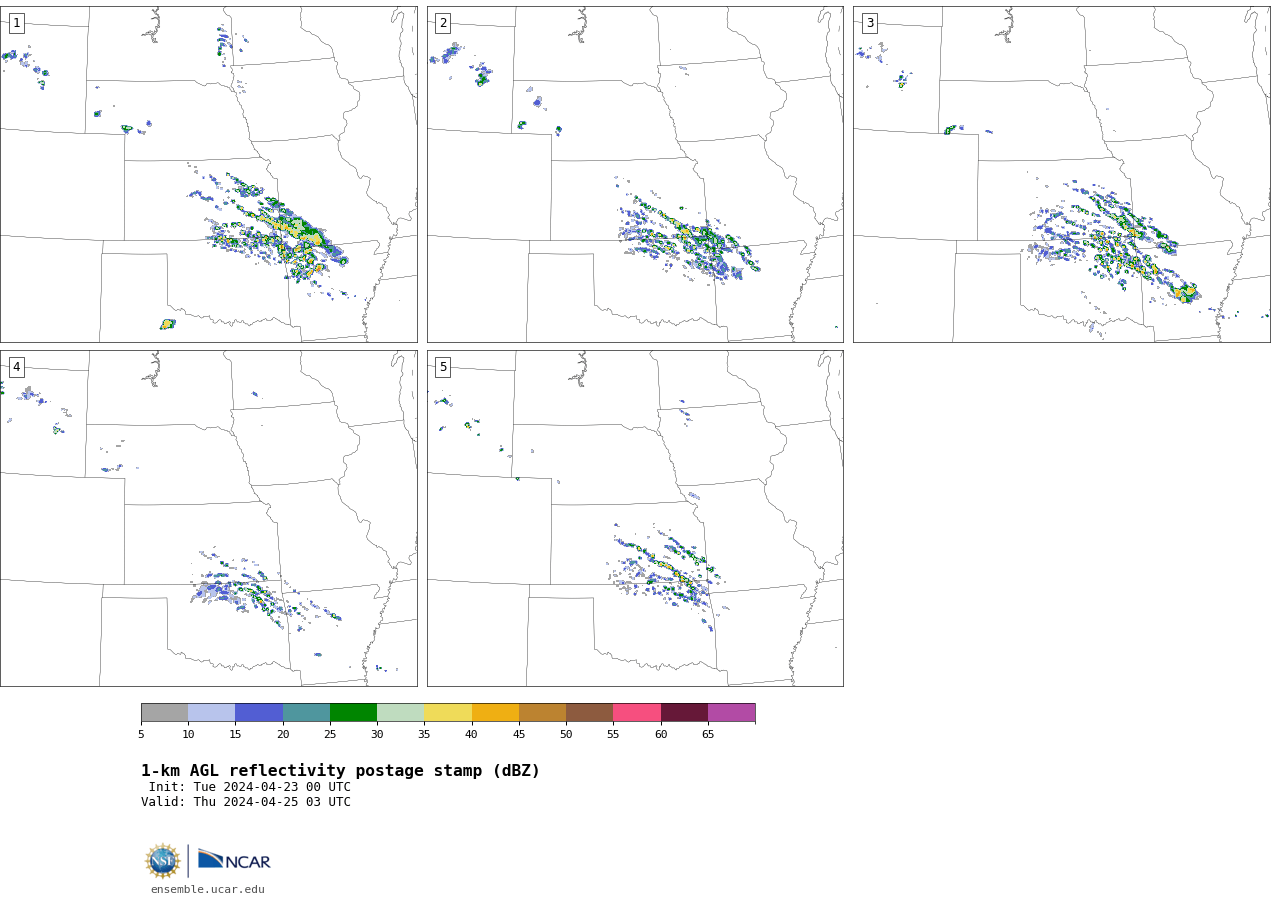Click the Valid: Thu 2024-04-25 03 UTC text
This screenshot has height=901, width=1280.
246,802
